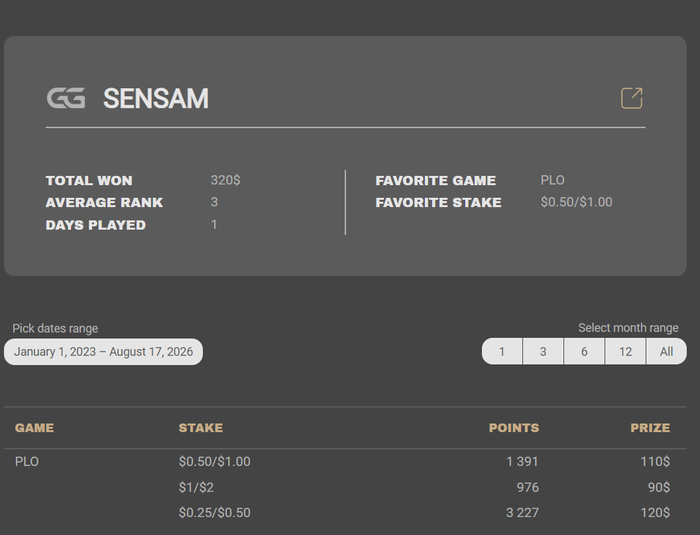Select the 3 month range
Viewport: 700px width, 535px height.
click(543, 351)
